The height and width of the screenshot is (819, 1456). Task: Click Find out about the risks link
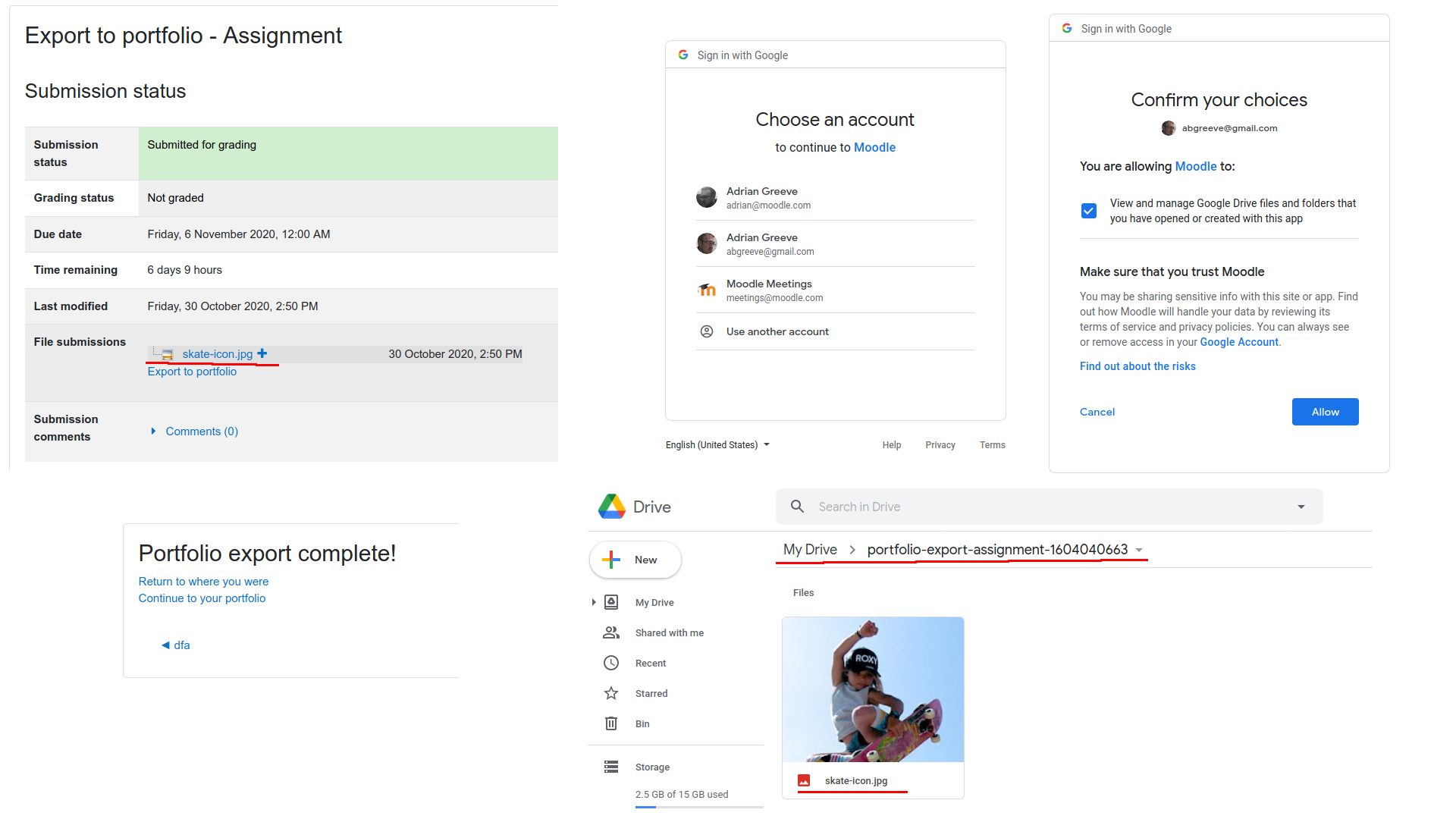point(1137,366)
